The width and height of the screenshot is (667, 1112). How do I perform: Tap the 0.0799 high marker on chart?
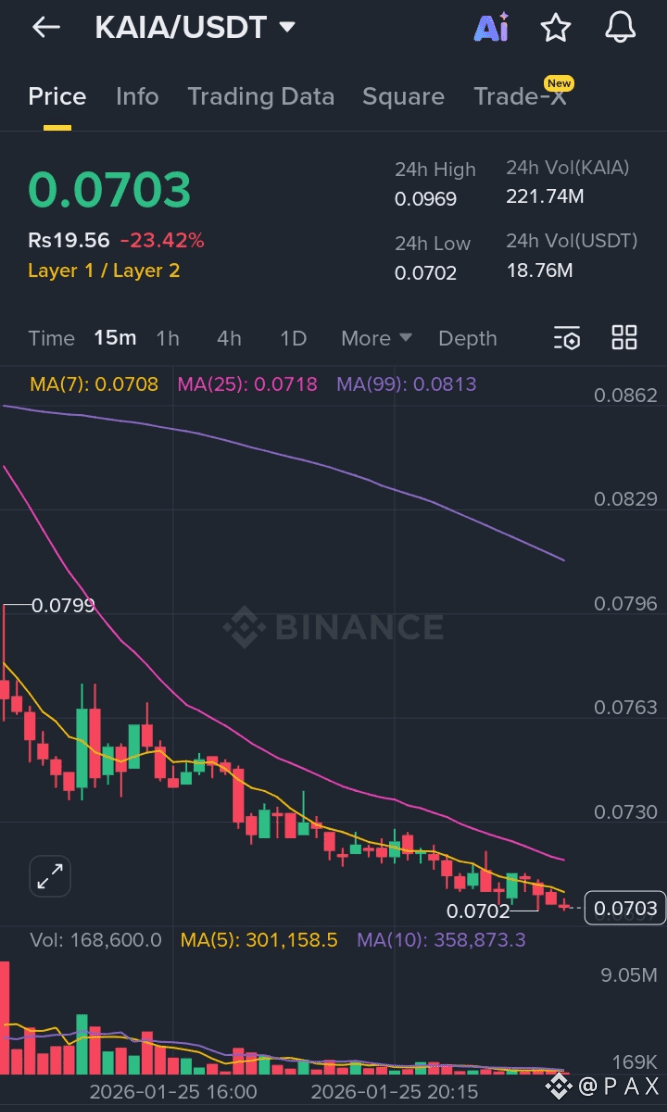click(63, 606)
